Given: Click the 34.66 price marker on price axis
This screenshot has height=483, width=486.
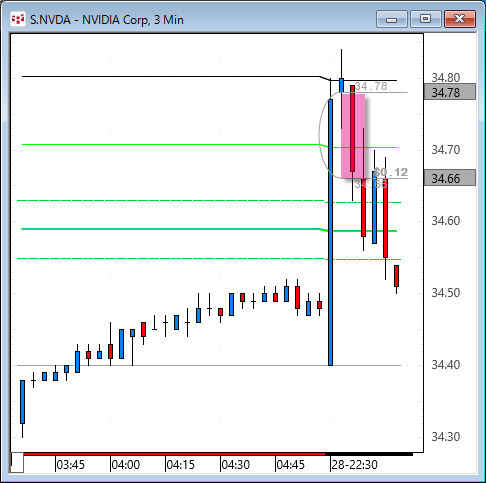Looking at the screenshot, I should coord(450,178).
